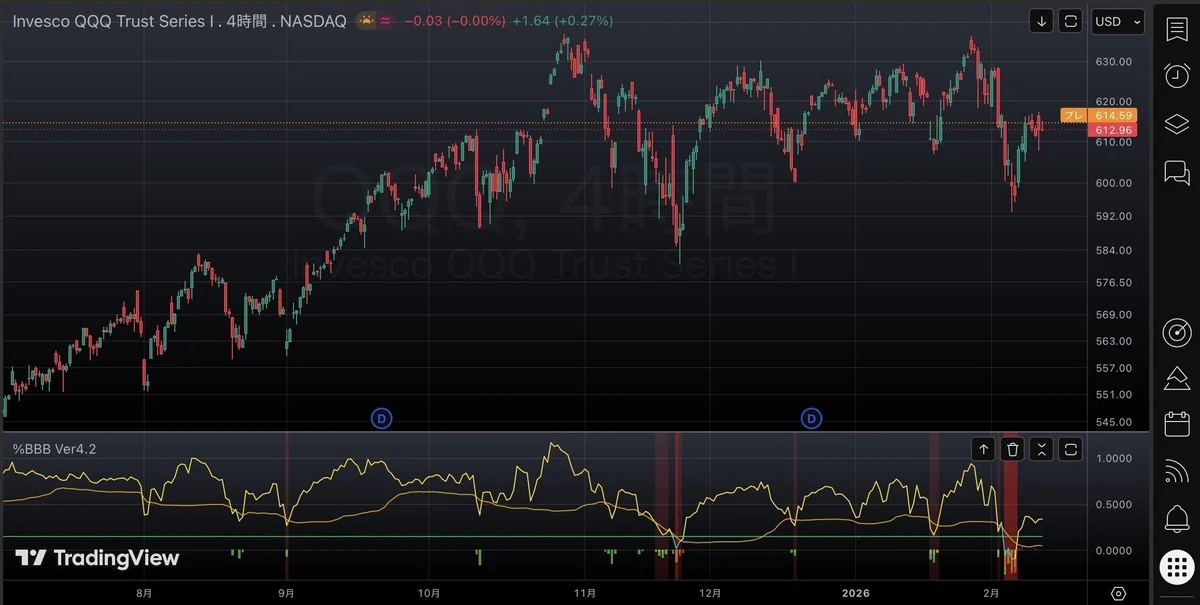Select the %BBB Ver4.2 indicator label
Viewport: 1200px width, 605px height.
click(54, 450)
